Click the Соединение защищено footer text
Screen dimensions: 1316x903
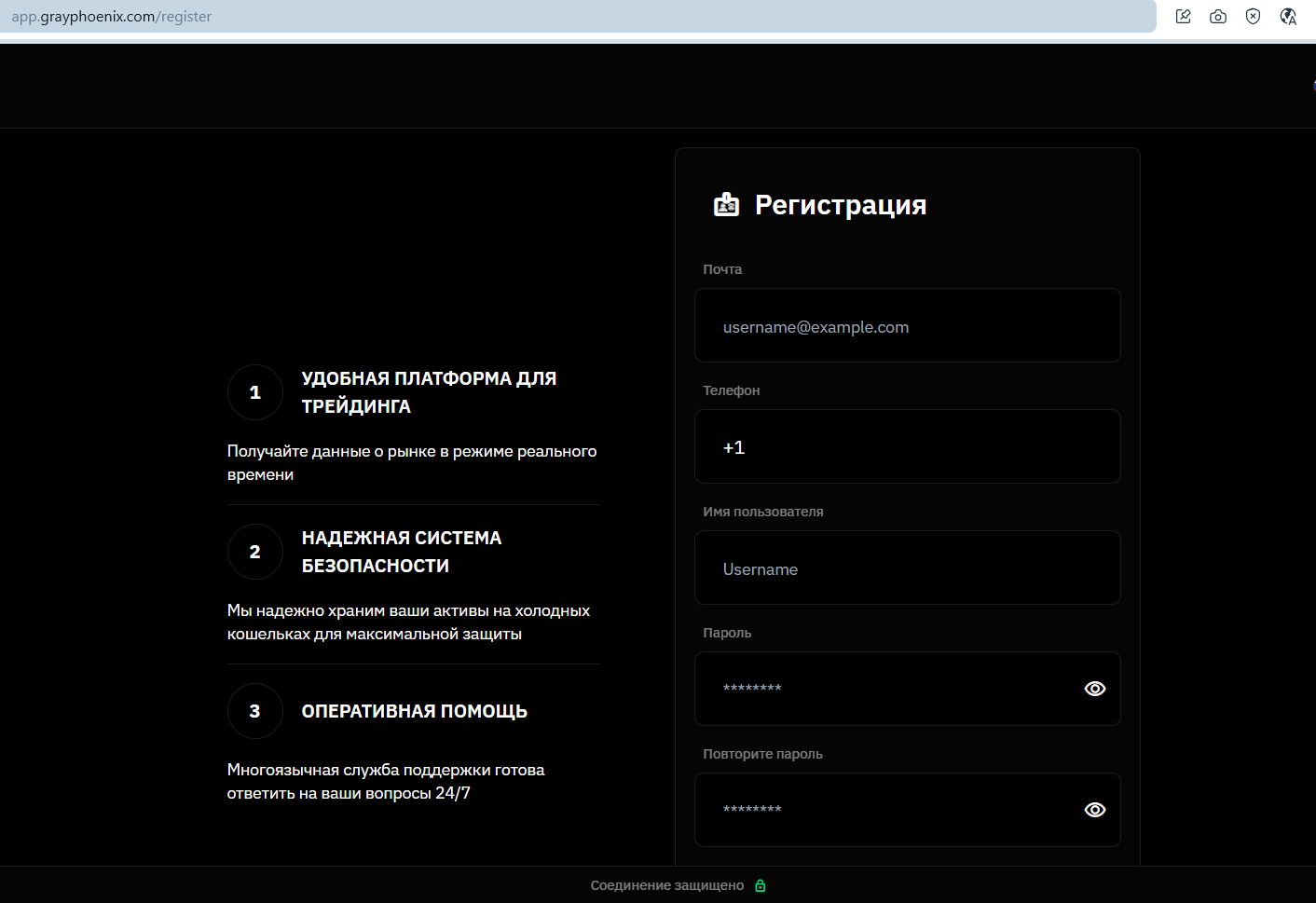click(666, 885)
